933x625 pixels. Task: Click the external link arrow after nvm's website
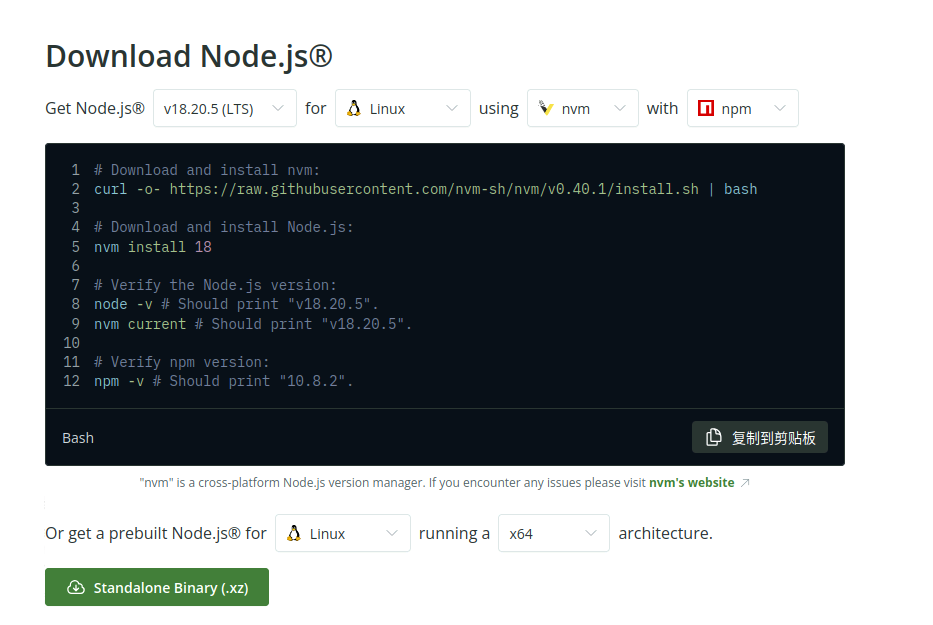click(x=744, y=483)
